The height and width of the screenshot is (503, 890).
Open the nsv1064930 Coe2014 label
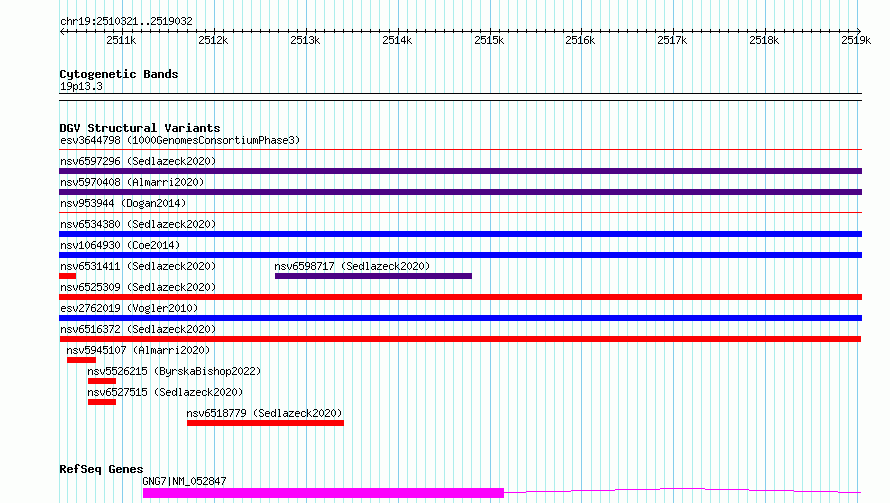coord(120,245)
